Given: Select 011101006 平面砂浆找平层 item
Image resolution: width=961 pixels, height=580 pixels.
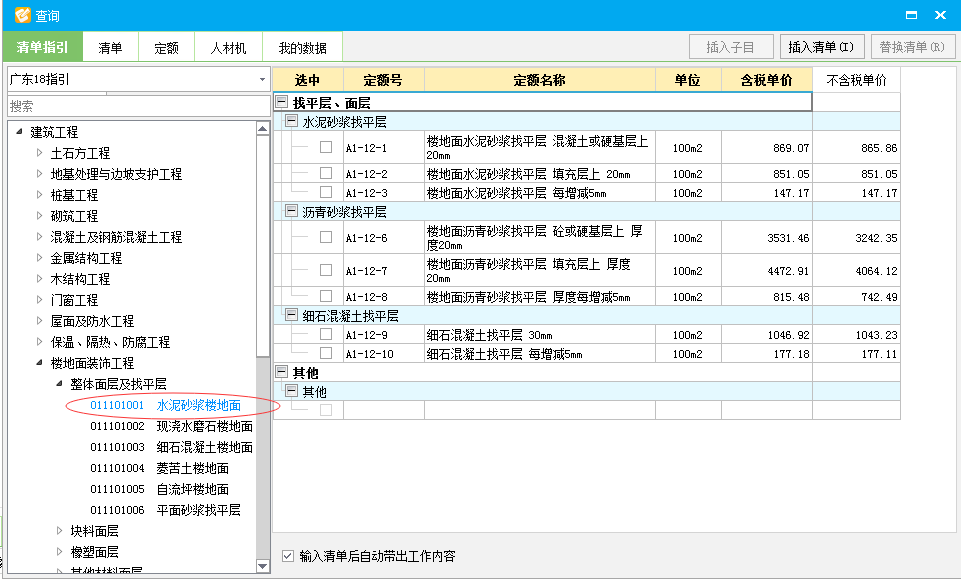Looking at the screenshot, I should click(x=165, y=509).
